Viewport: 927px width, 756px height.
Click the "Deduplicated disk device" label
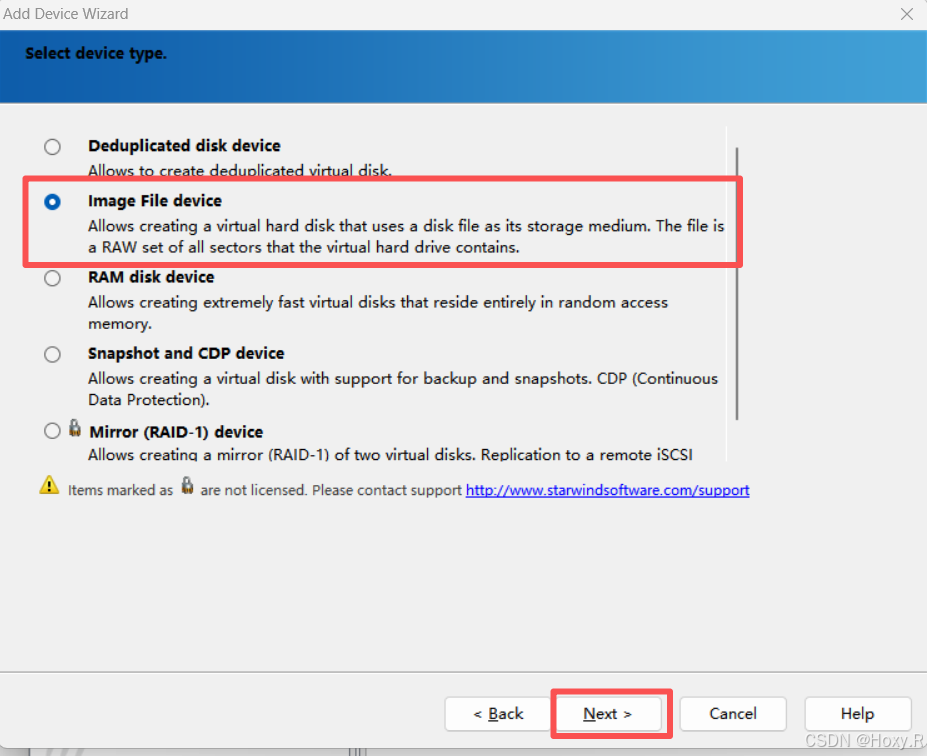(184, 146)
